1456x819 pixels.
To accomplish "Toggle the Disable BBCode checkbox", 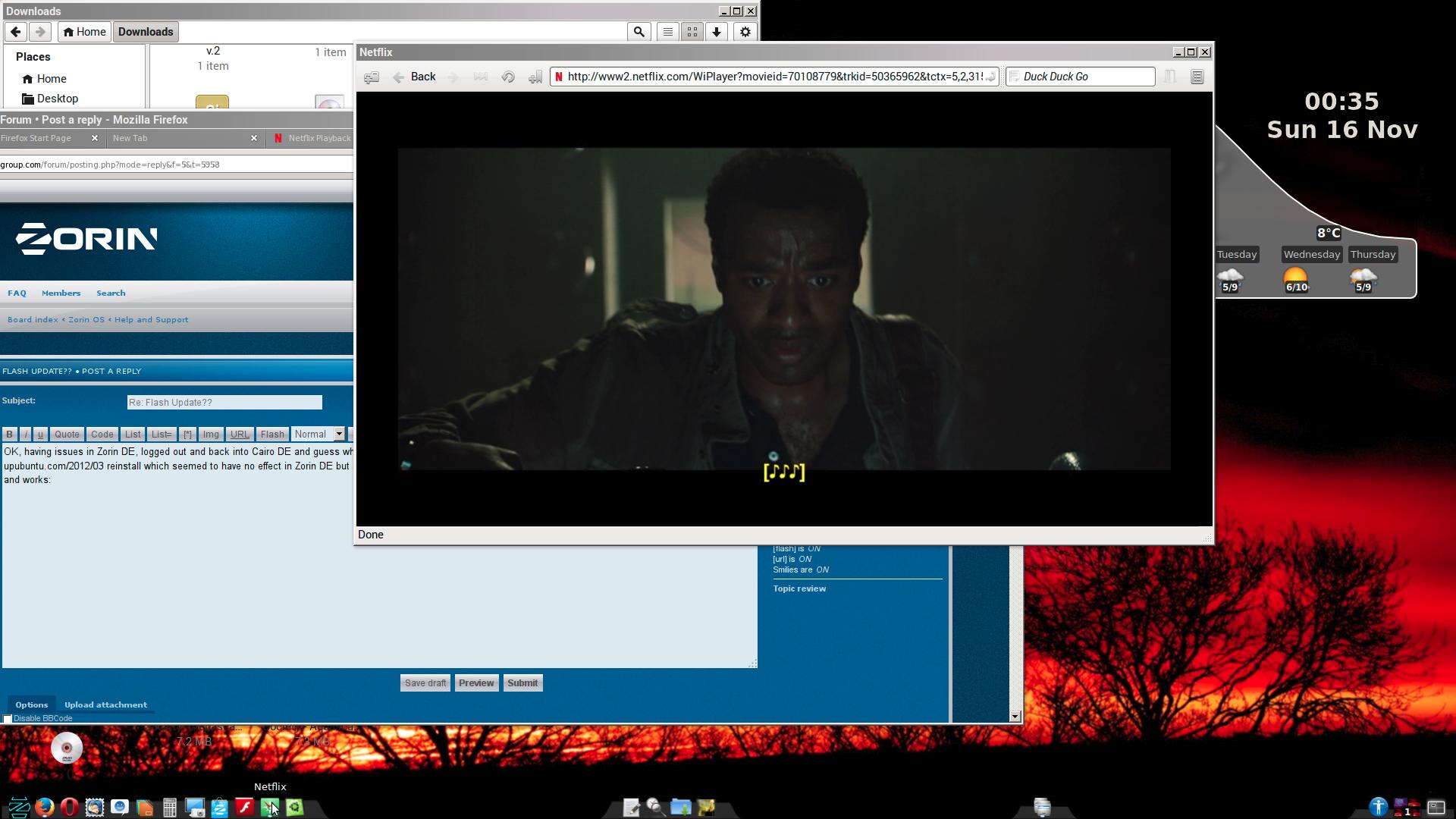I will pyautogui.click(x=8, y=719).
